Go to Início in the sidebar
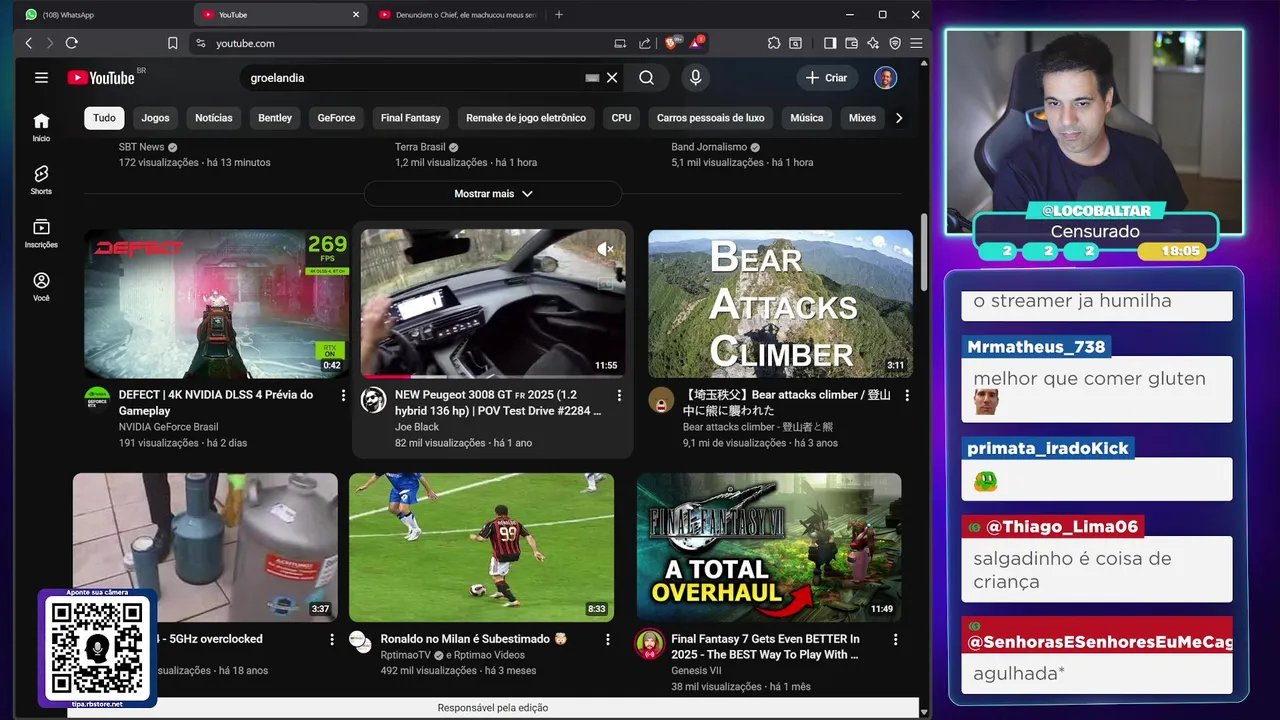1280x720 pixels. click(x=41, y=127)
